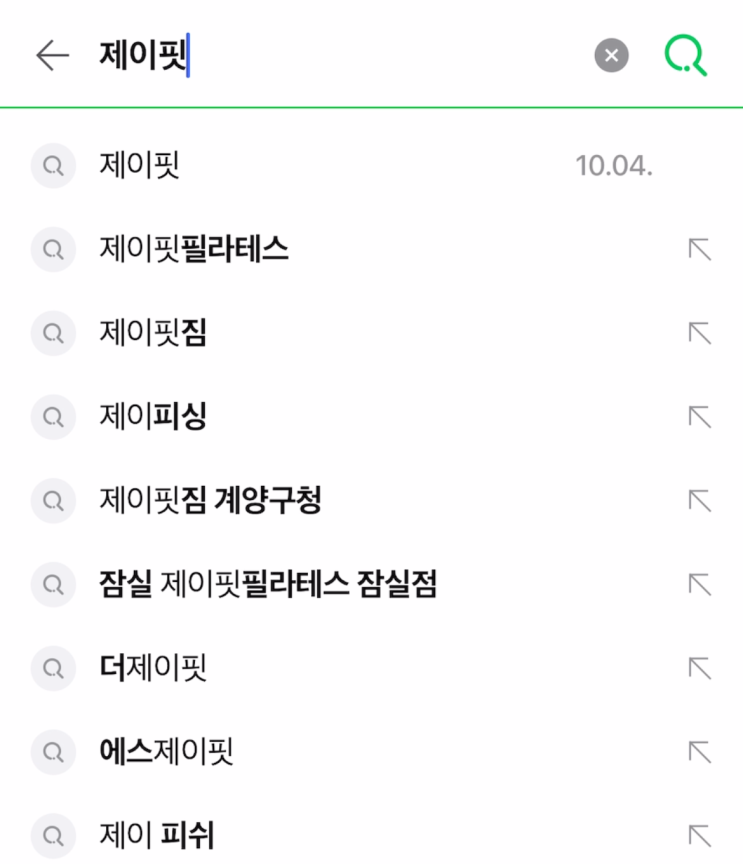Tap the fill arrow next to 더제이핏

pyautogui.click(x=699, y=667)
